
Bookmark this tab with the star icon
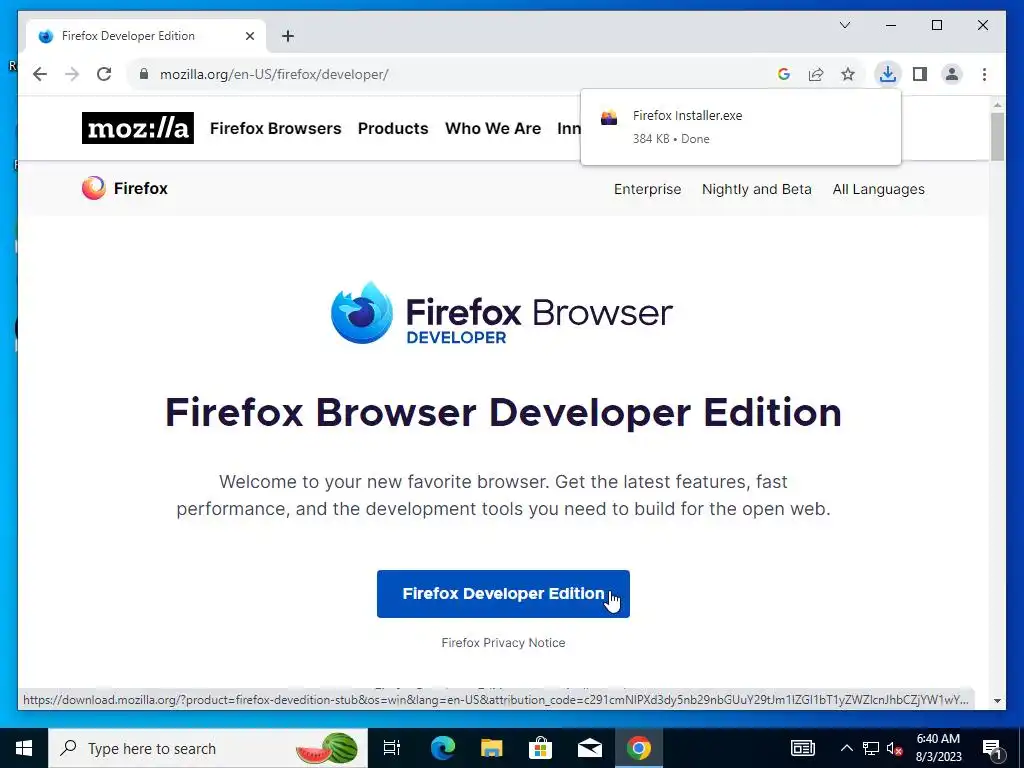tap(848, 74)
